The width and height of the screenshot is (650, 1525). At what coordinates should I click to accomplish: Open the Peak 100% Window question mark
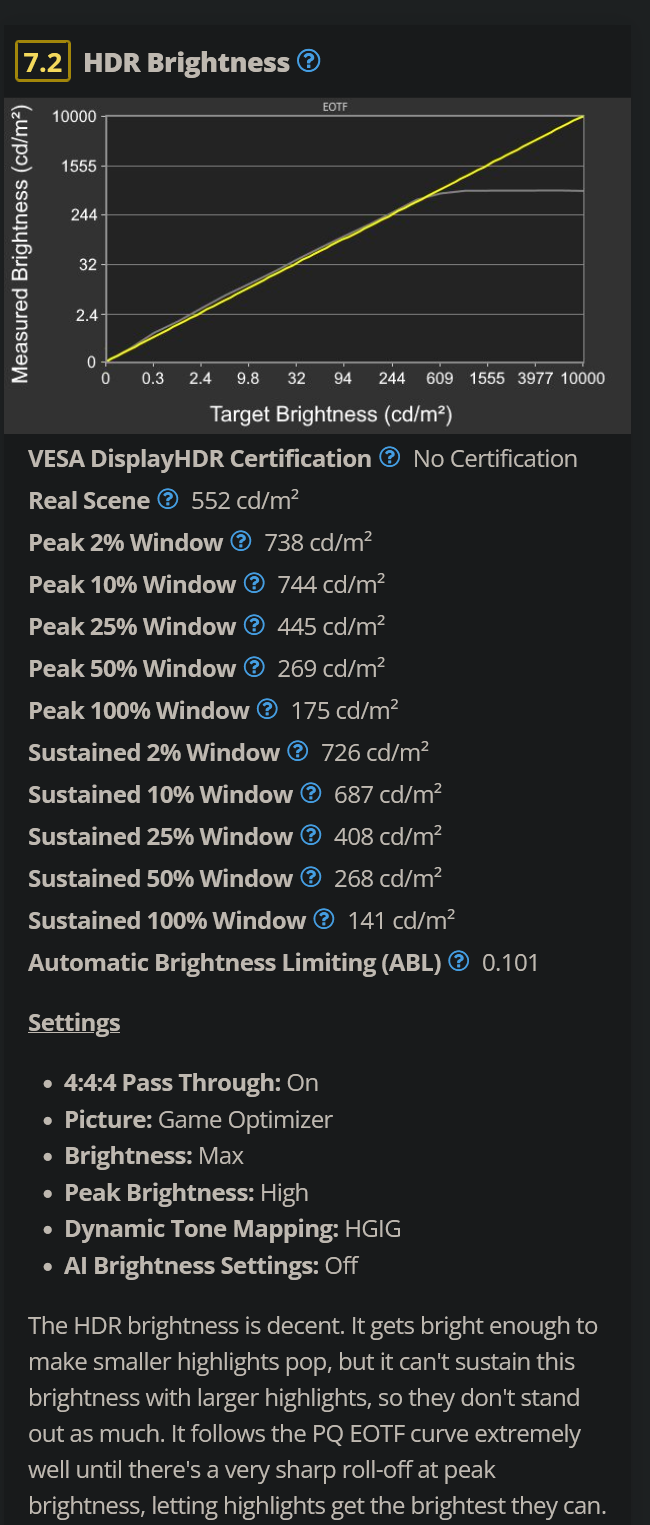pyautogui.click(x=266, y=708)
